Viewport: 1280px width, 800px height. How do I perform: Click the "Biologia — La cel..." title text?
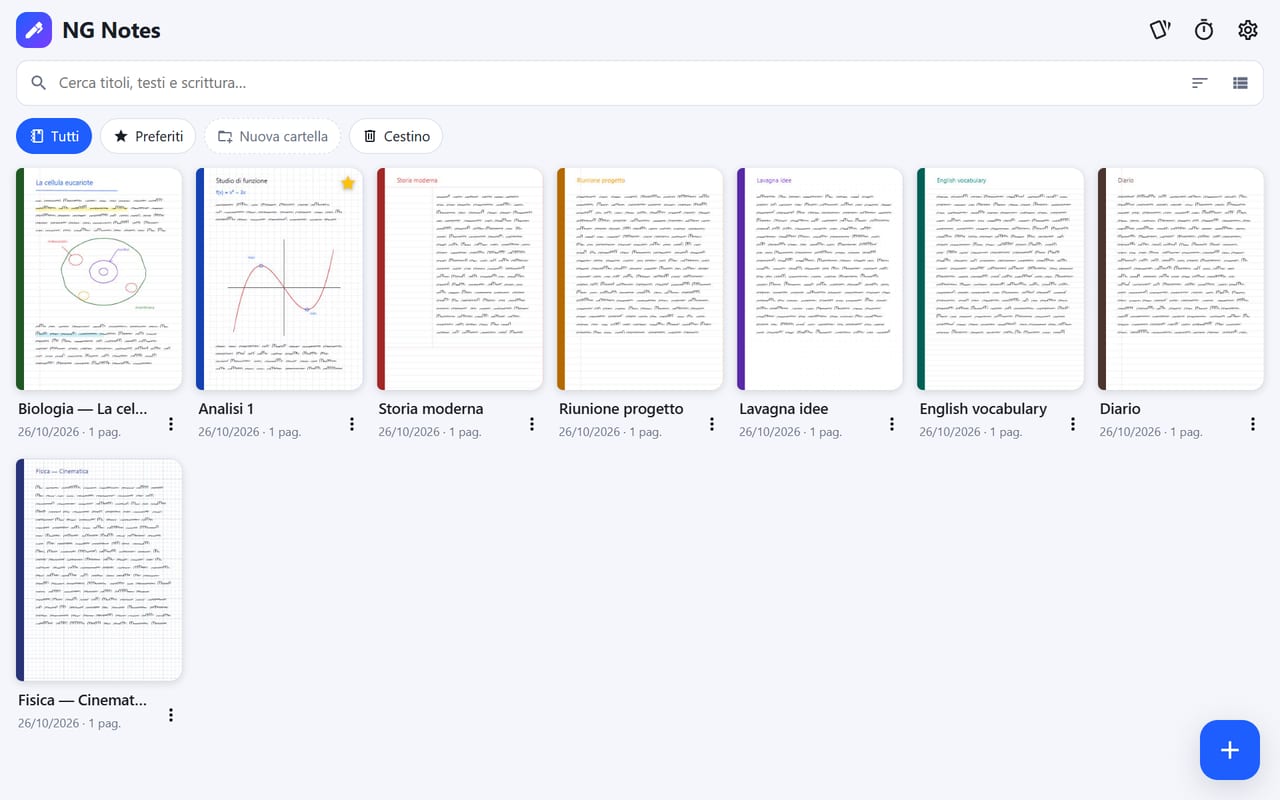coord(83,409)
